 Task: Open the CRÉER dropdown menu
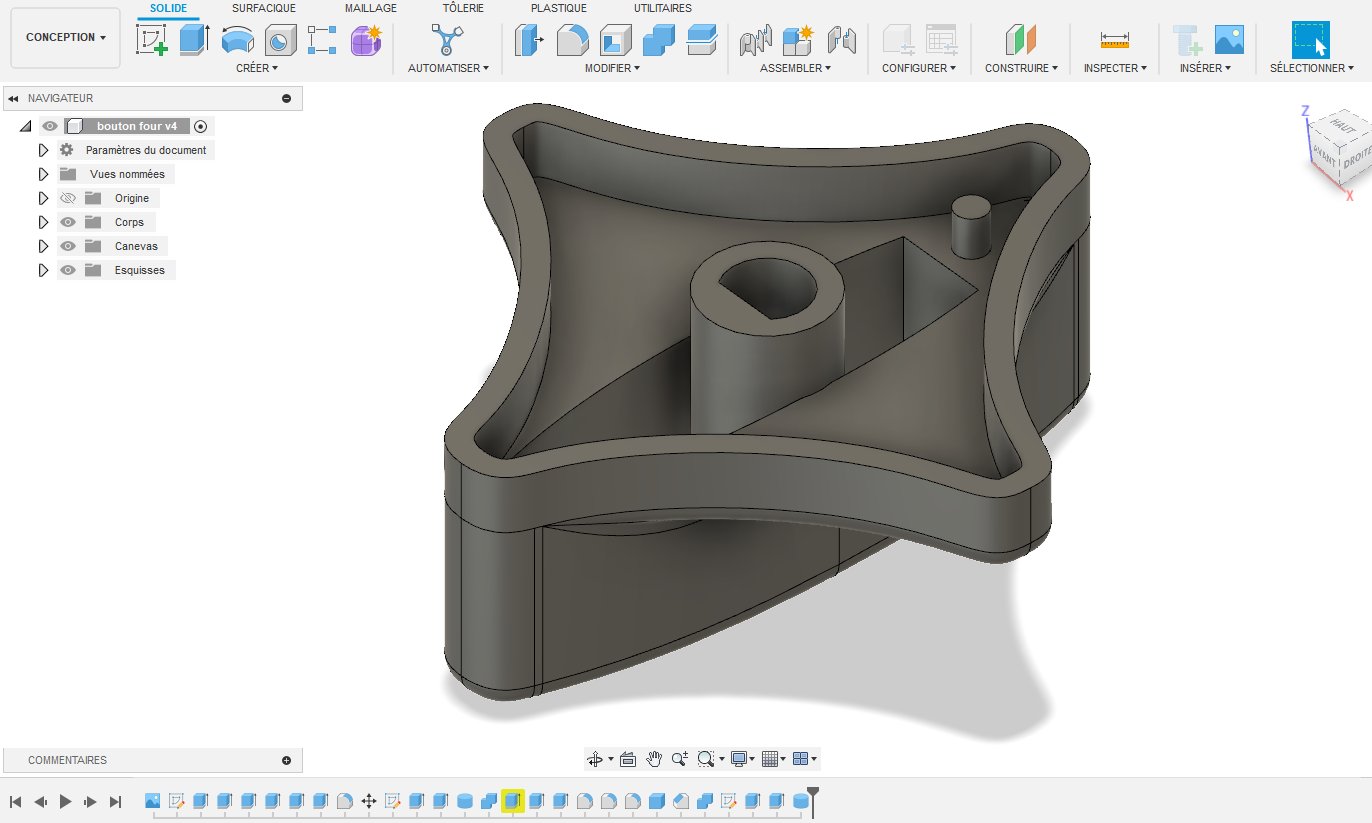(257, 68)
